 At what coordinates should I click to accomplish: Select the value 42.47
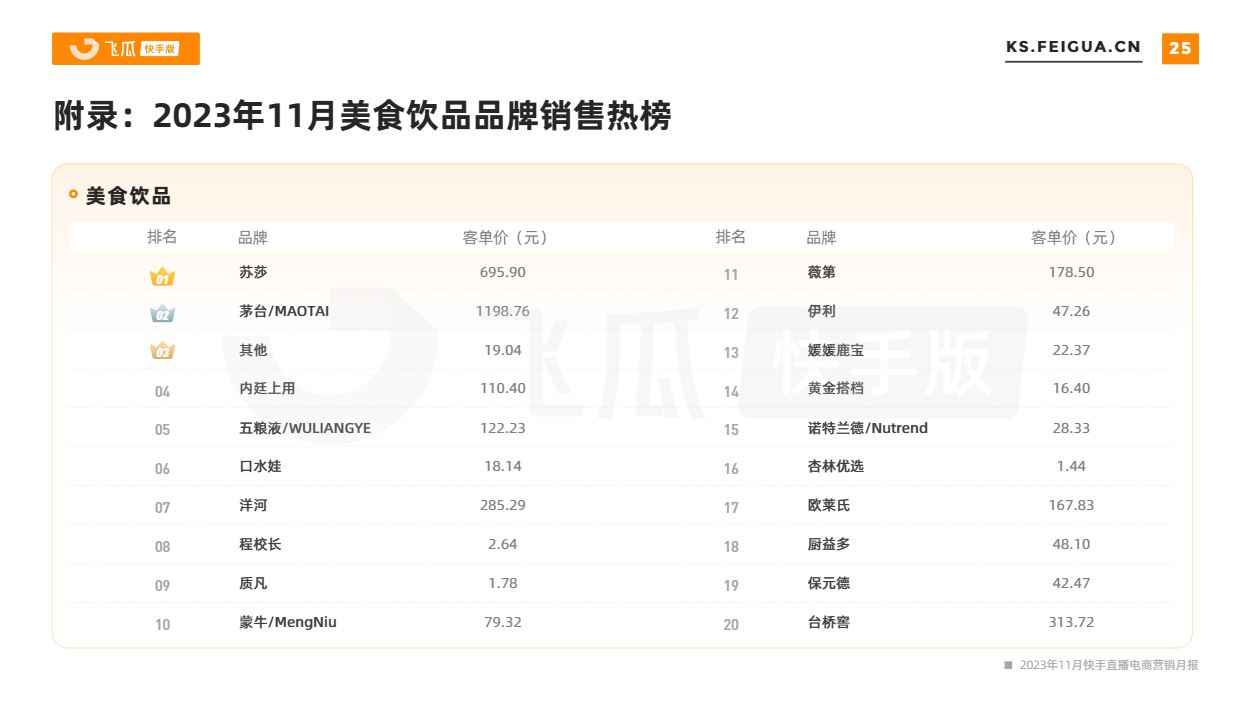[1071, 583]
